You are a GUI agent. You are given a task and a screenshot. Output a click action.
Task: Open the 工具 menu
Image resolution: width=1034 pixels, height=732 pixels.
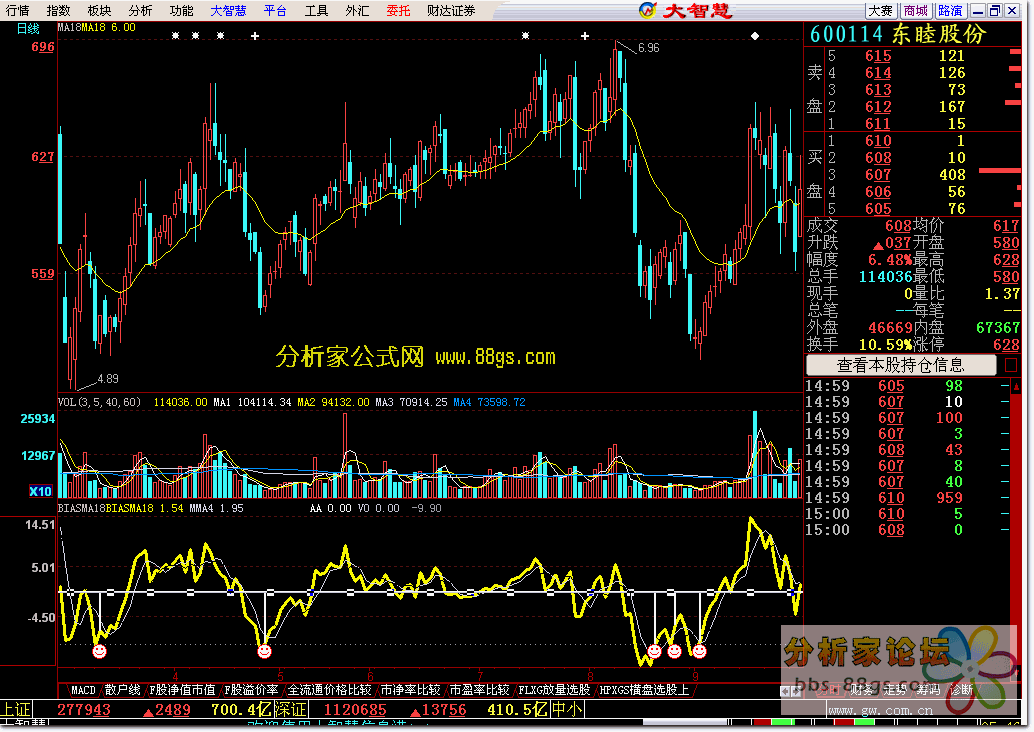coord(316,11)
